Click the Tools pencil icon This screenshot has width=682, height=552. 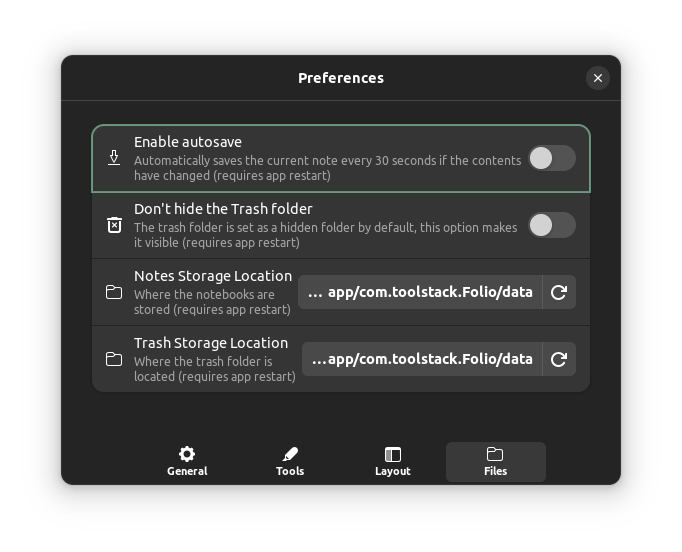coord(290,454)
